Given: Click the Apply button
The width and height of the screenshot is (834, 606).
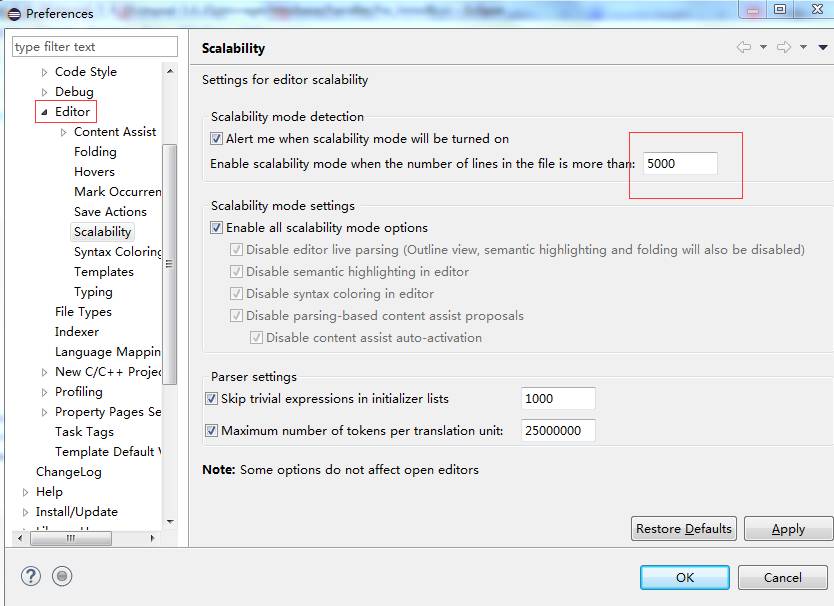Looking at the screenshot, I should pos(788,529).
